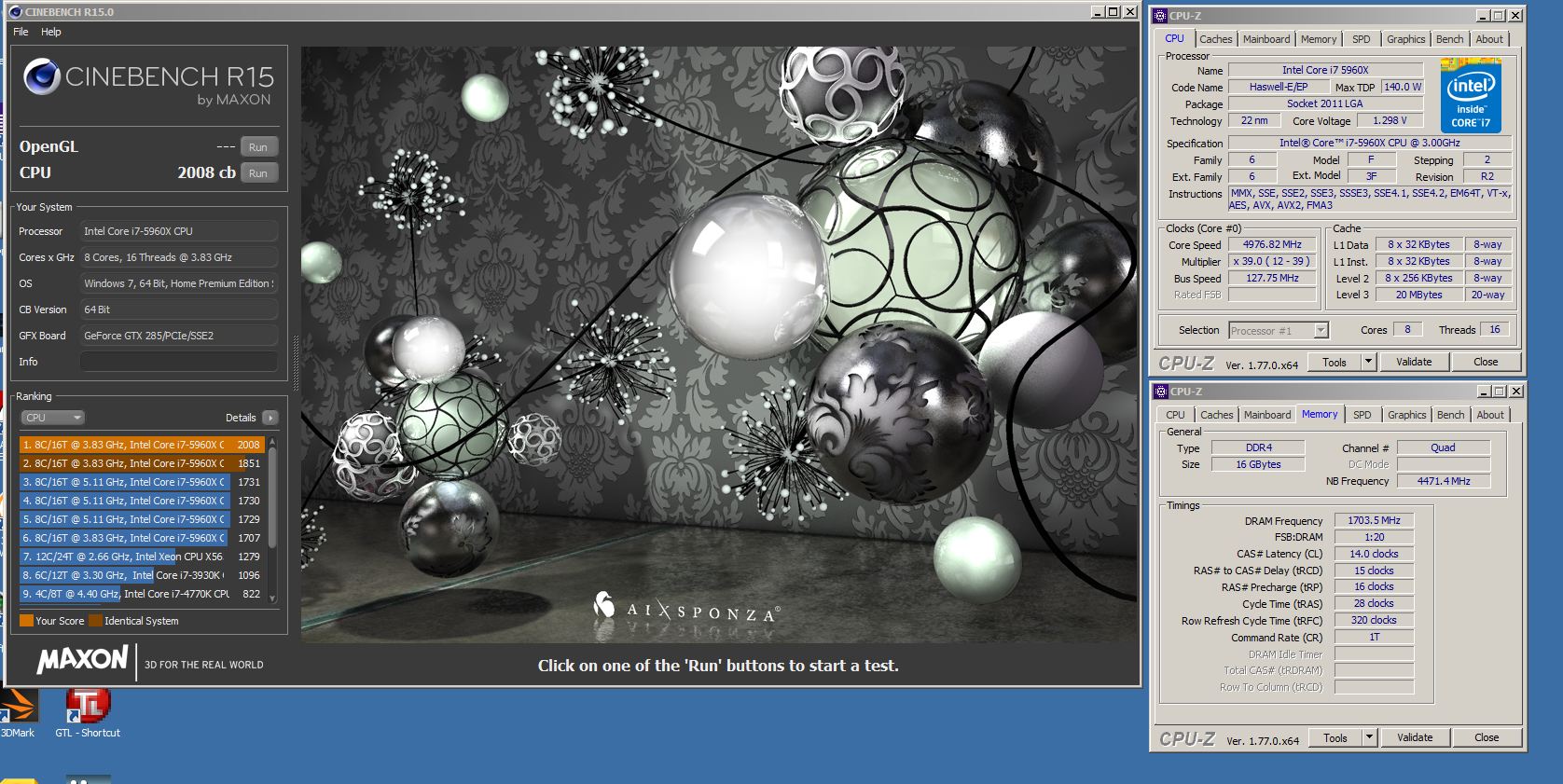Click the Bus Speed value 127.75 MHz

coord(1272,279)
